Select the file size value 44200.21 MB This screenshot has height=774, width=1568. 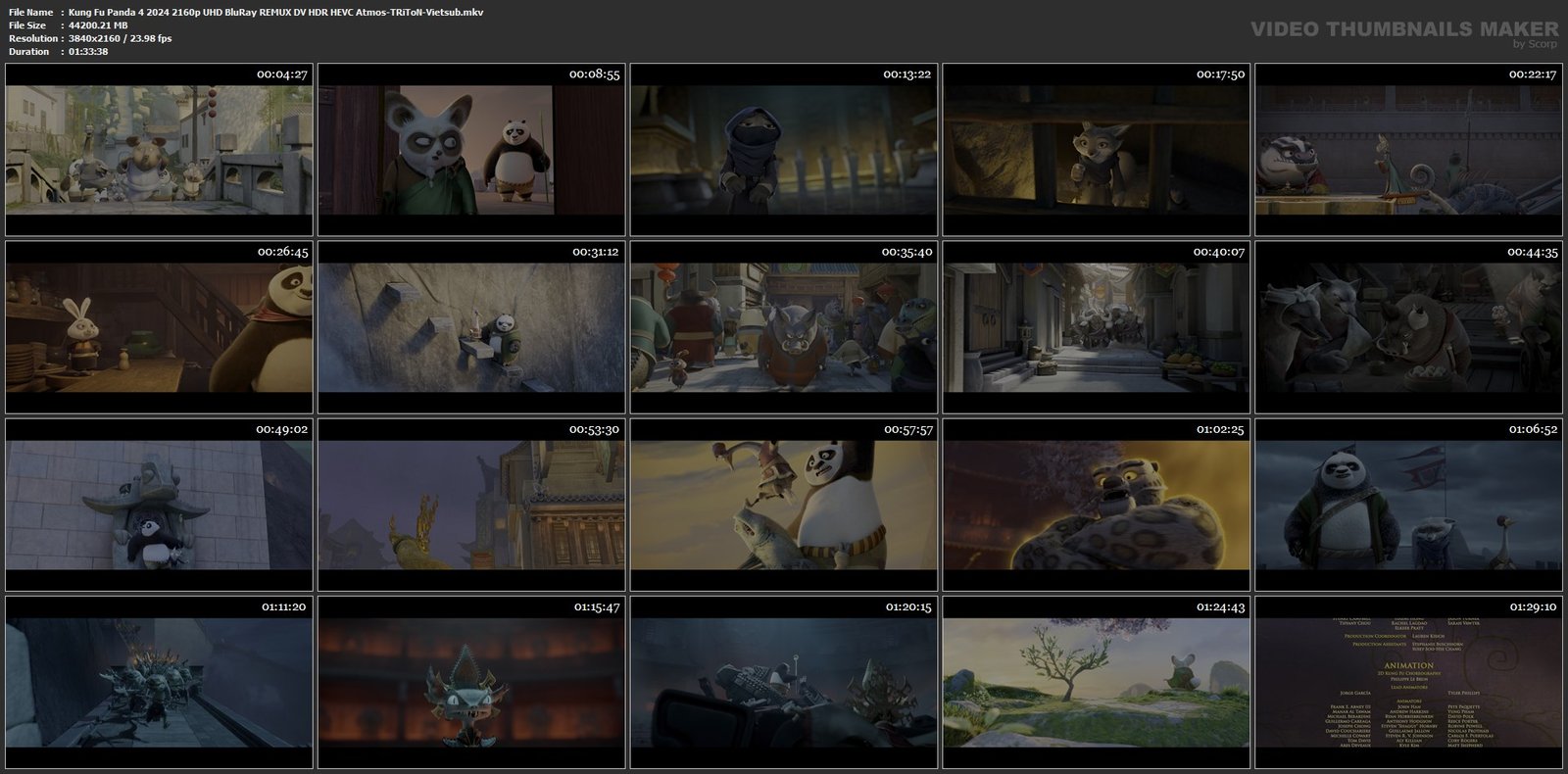98,25
